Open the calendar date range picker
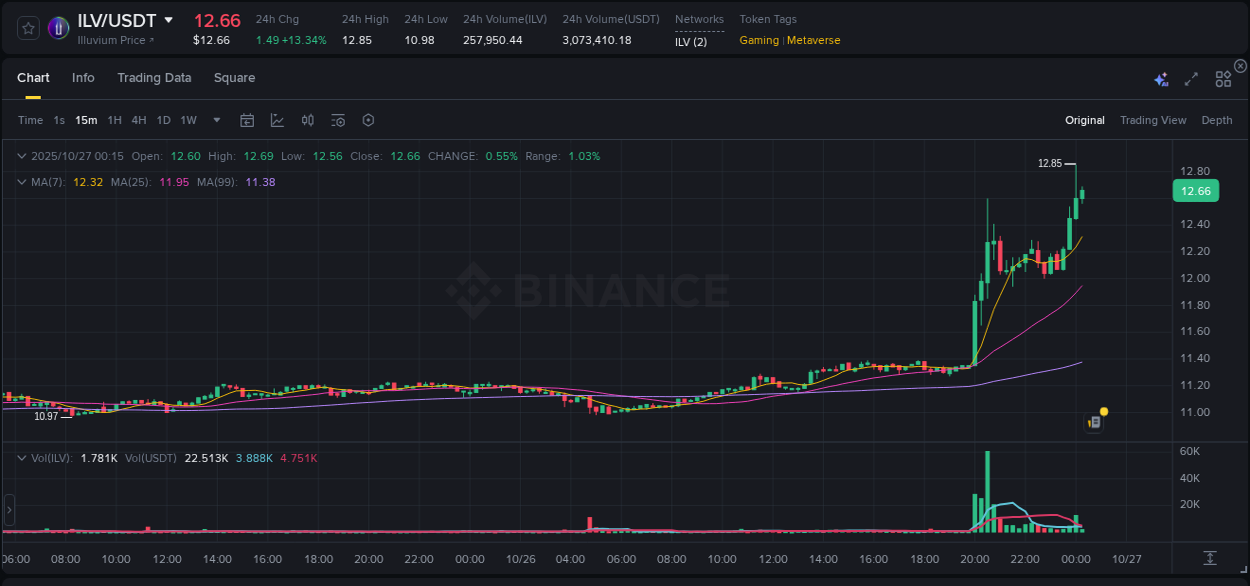This screenshot has width=1250, height=586. 247,120
